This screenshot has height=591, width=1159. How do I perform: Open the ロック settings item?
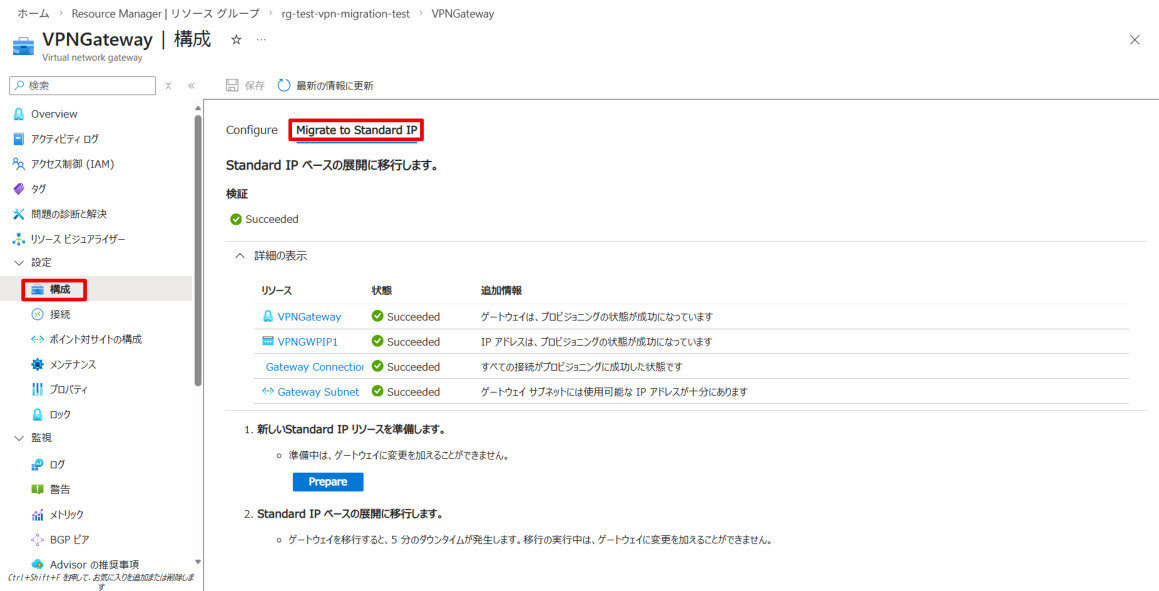(x=59, y=414)
